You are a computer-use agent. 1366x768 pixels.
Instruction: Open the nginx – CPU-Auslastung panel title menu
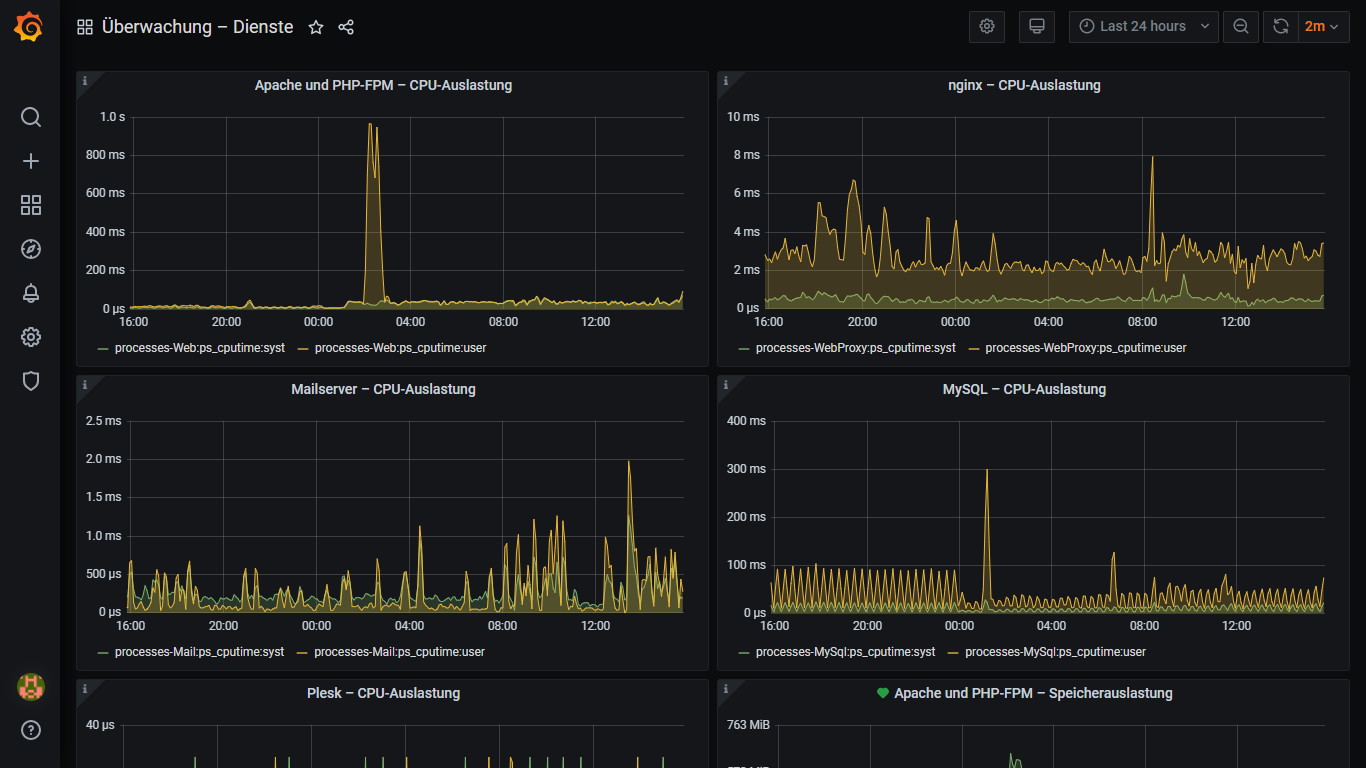[1024, 86]
